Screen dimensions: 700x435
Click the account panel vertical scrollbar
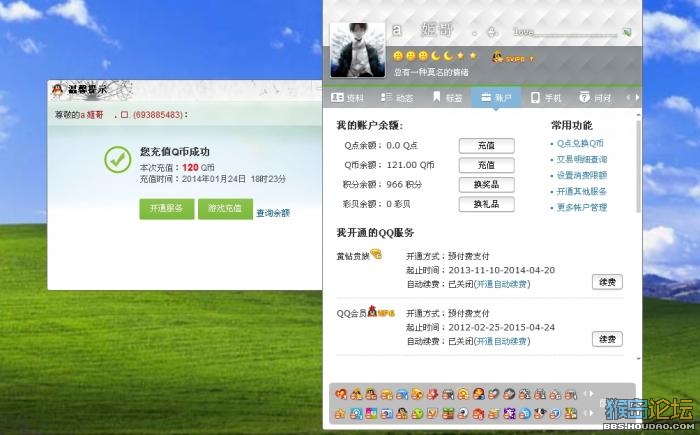click(638, 165)
